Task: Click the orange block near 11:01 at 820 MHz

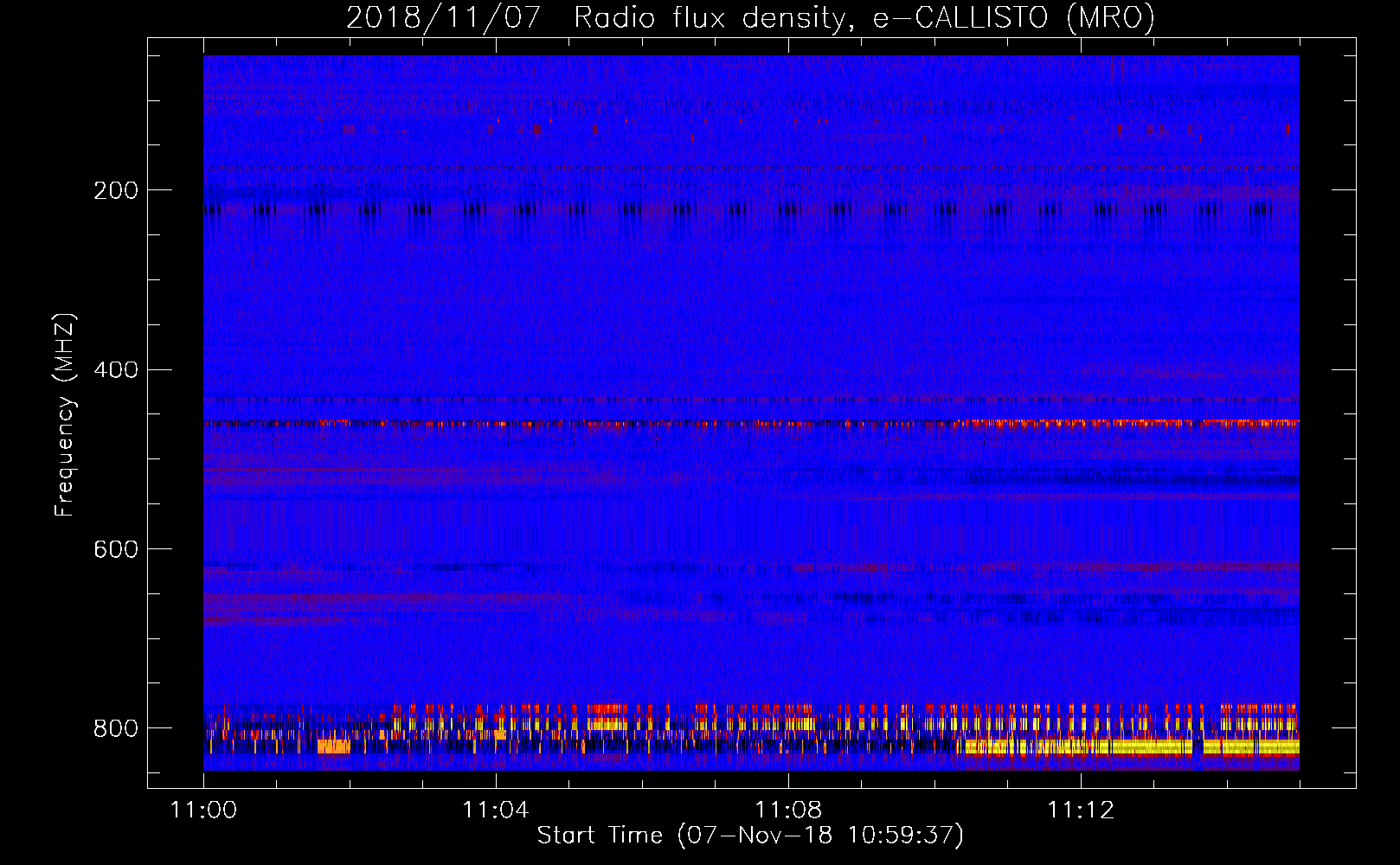Action: click(334, 746)
